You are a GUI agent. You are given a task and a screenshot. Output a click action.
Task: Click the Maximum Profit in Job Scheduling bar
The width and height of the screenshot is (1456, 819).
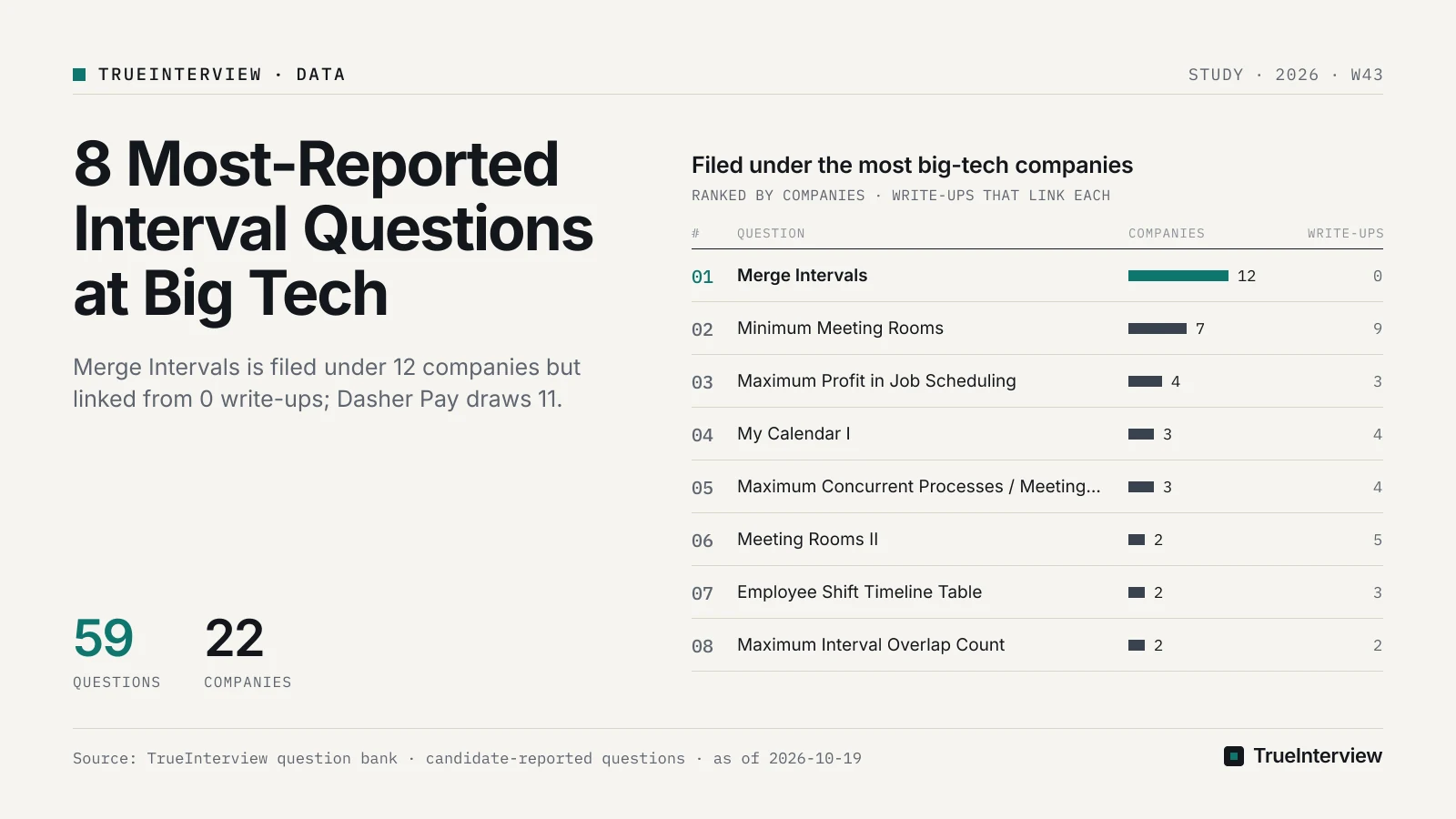(x=1145, y=381)
